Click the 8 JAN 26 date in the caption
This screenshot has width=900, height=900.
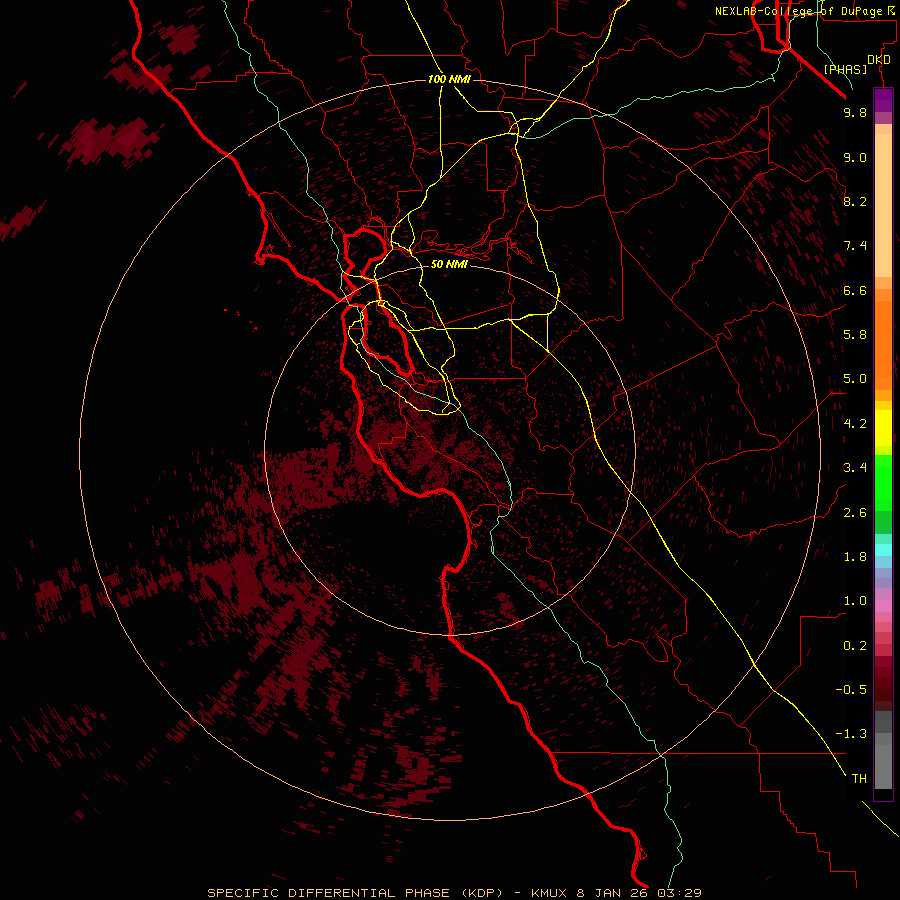614,893
